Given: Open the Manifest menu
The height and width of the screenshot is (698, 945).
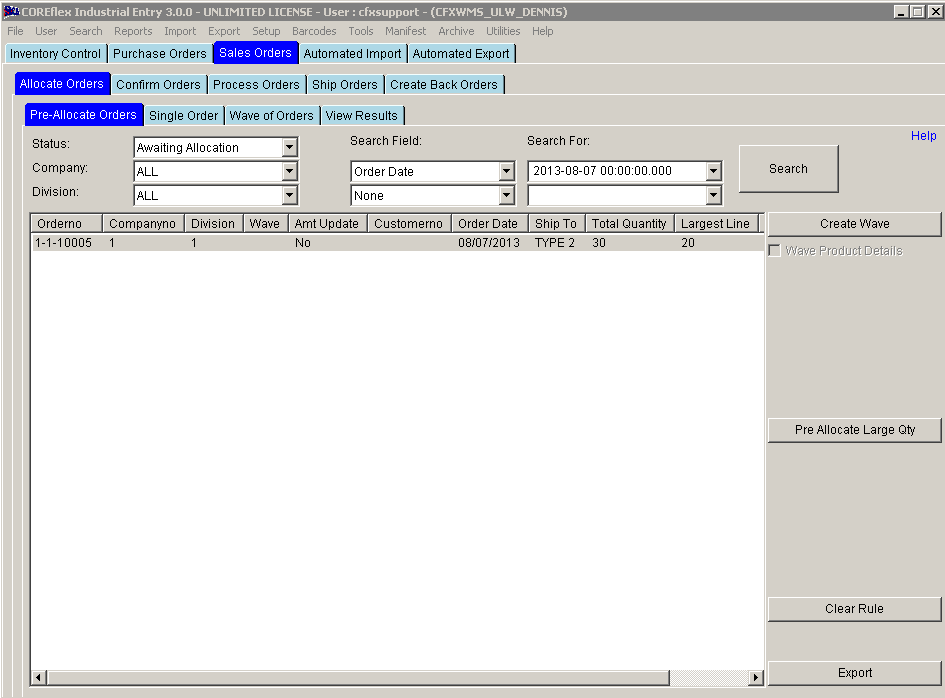Looking at the screenshot, I should [x=406, y=31].
